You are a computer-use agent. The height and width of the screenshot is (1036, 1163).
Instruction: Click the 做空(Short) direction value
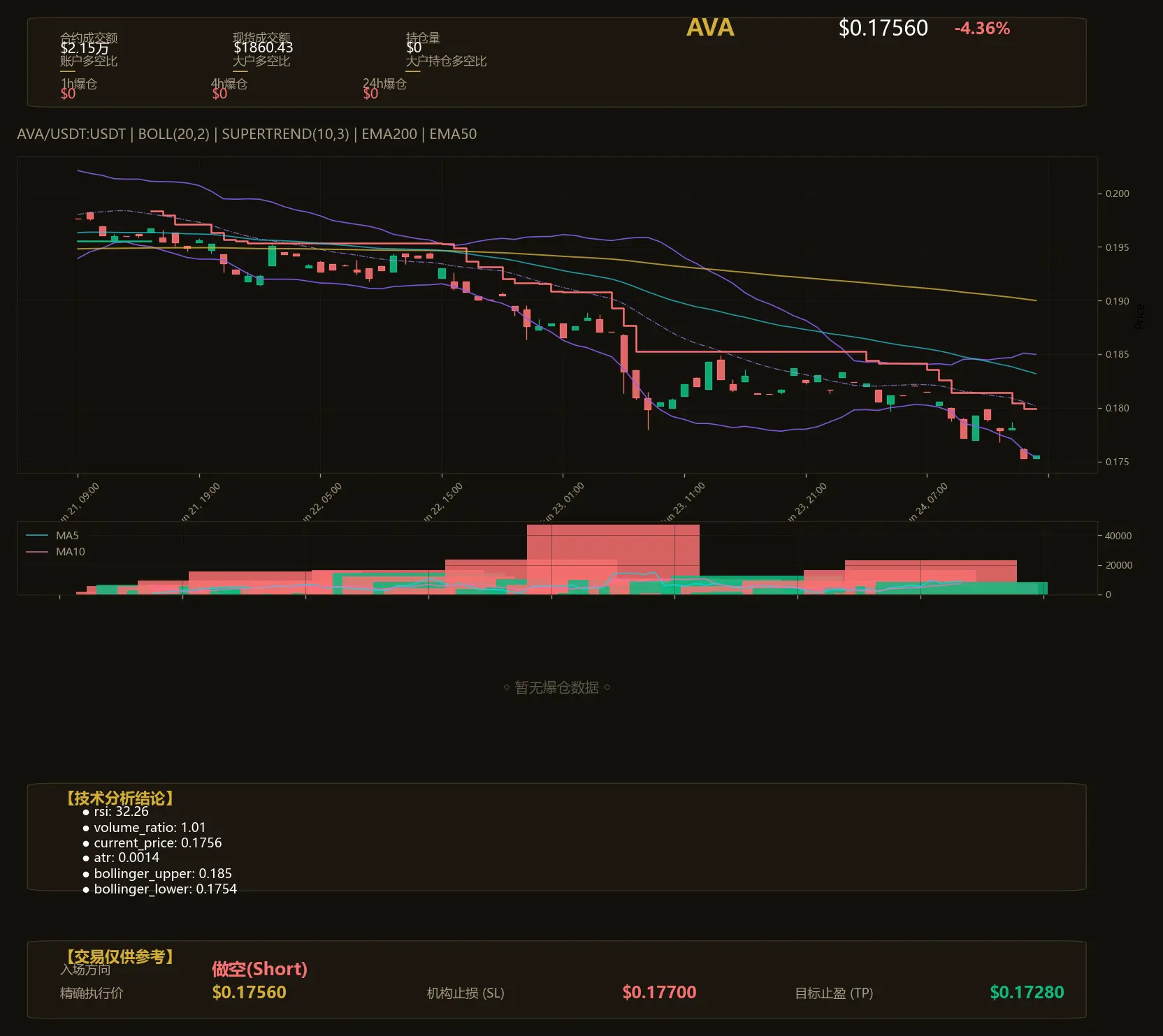(x=259, y=969)
